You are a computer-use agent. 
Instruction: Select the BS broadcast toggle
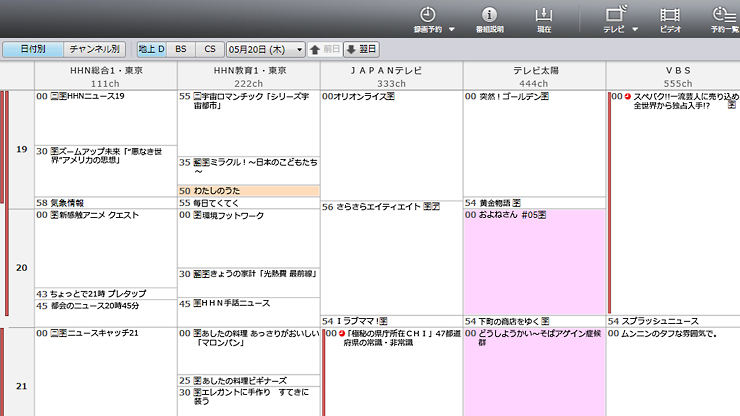click(180, 48)
